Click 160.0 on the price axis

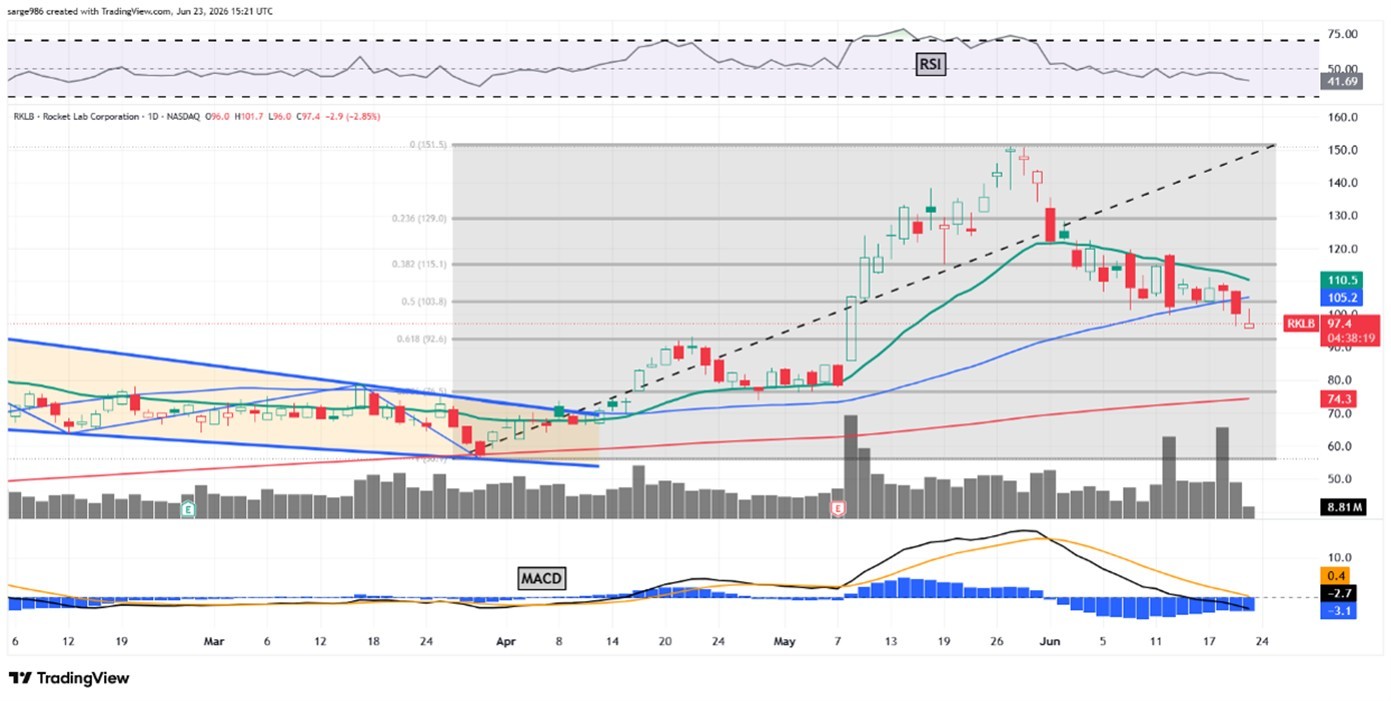1343,117
